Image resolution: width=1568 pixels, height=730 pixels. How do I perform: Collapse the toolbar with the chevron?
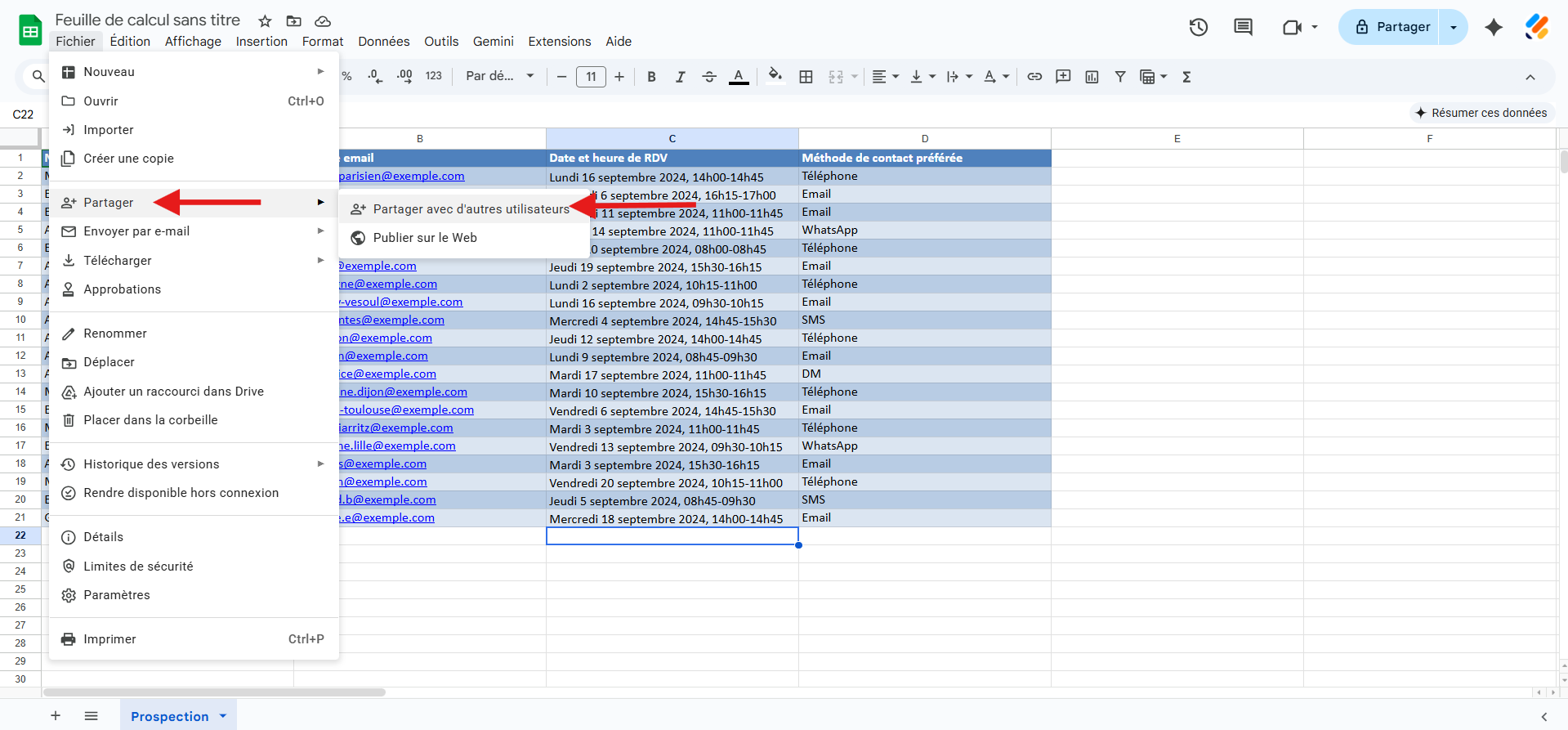1530,77
